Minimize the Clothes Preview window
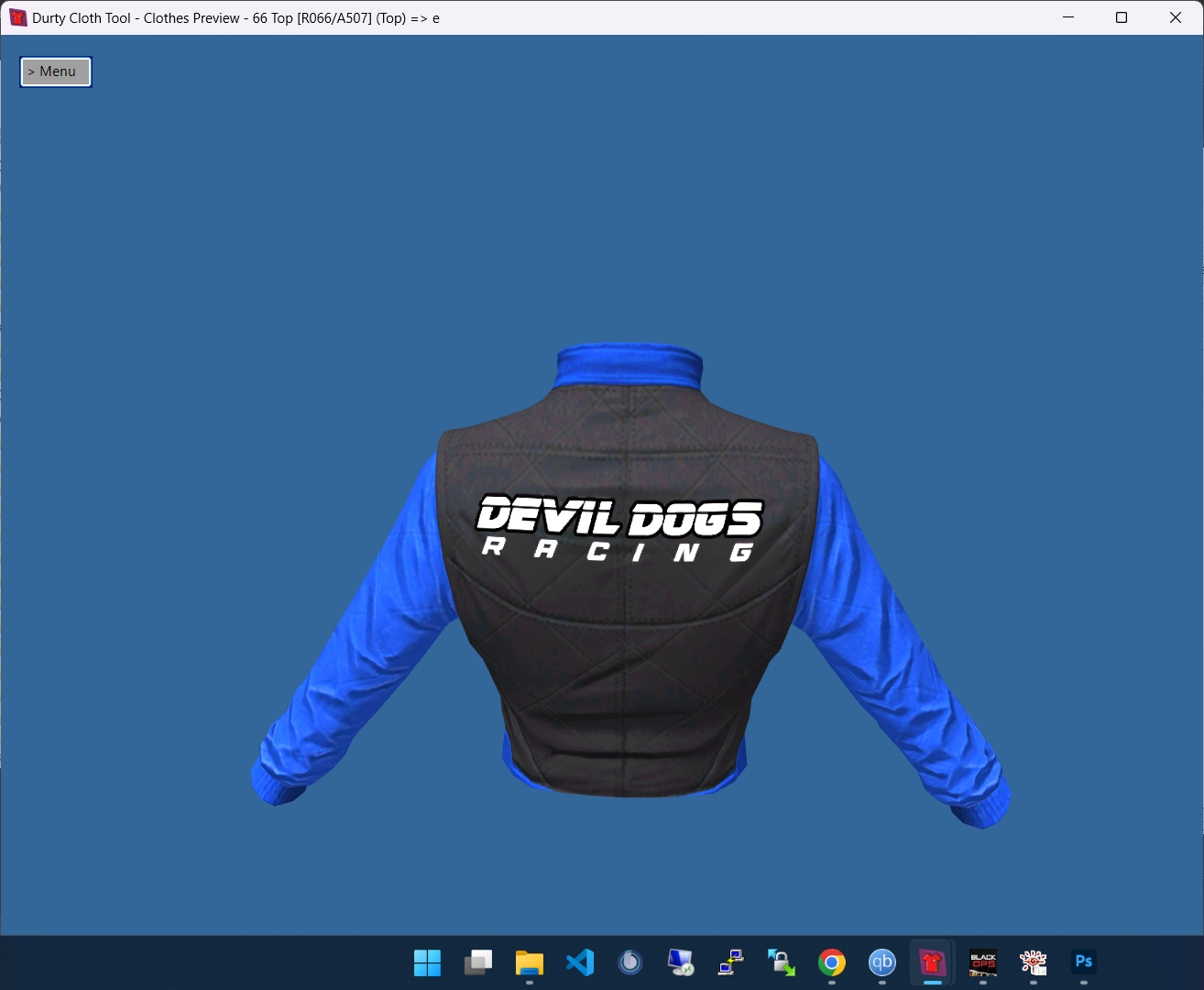The height and width of the screenshot is (990, 1204). coord(1068,17)
